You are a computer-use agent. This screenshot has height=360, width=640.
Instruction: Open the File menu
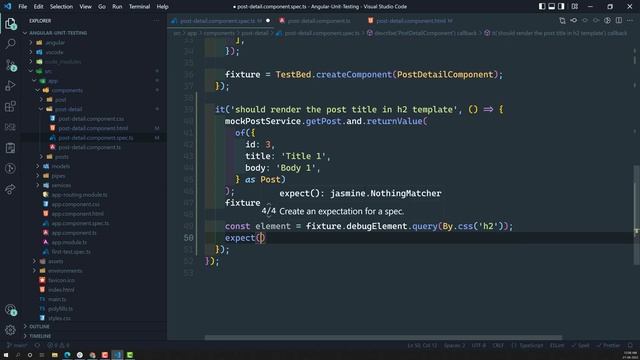tap(23, 7)
